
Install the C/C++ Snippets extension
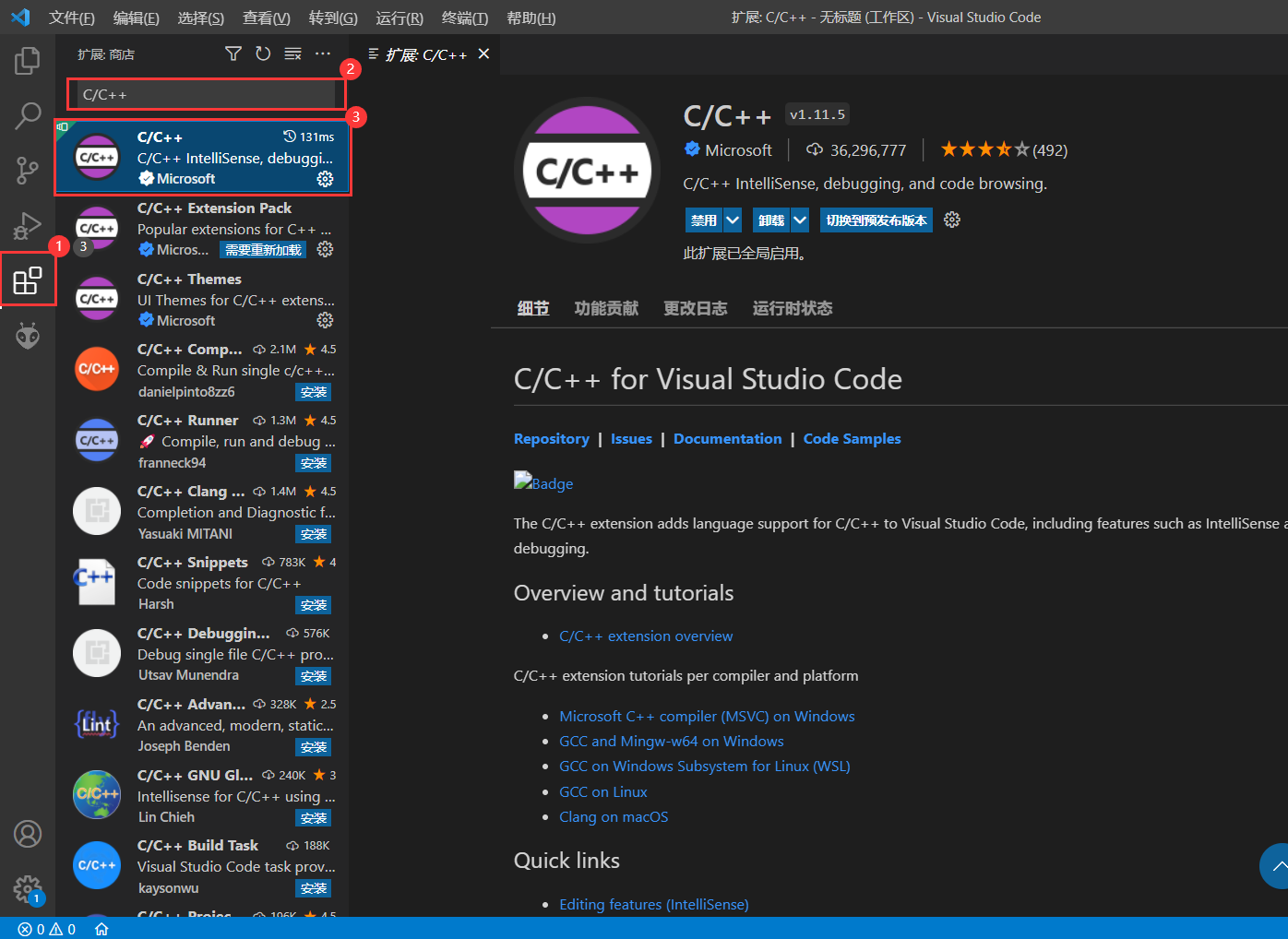(314, 605)
